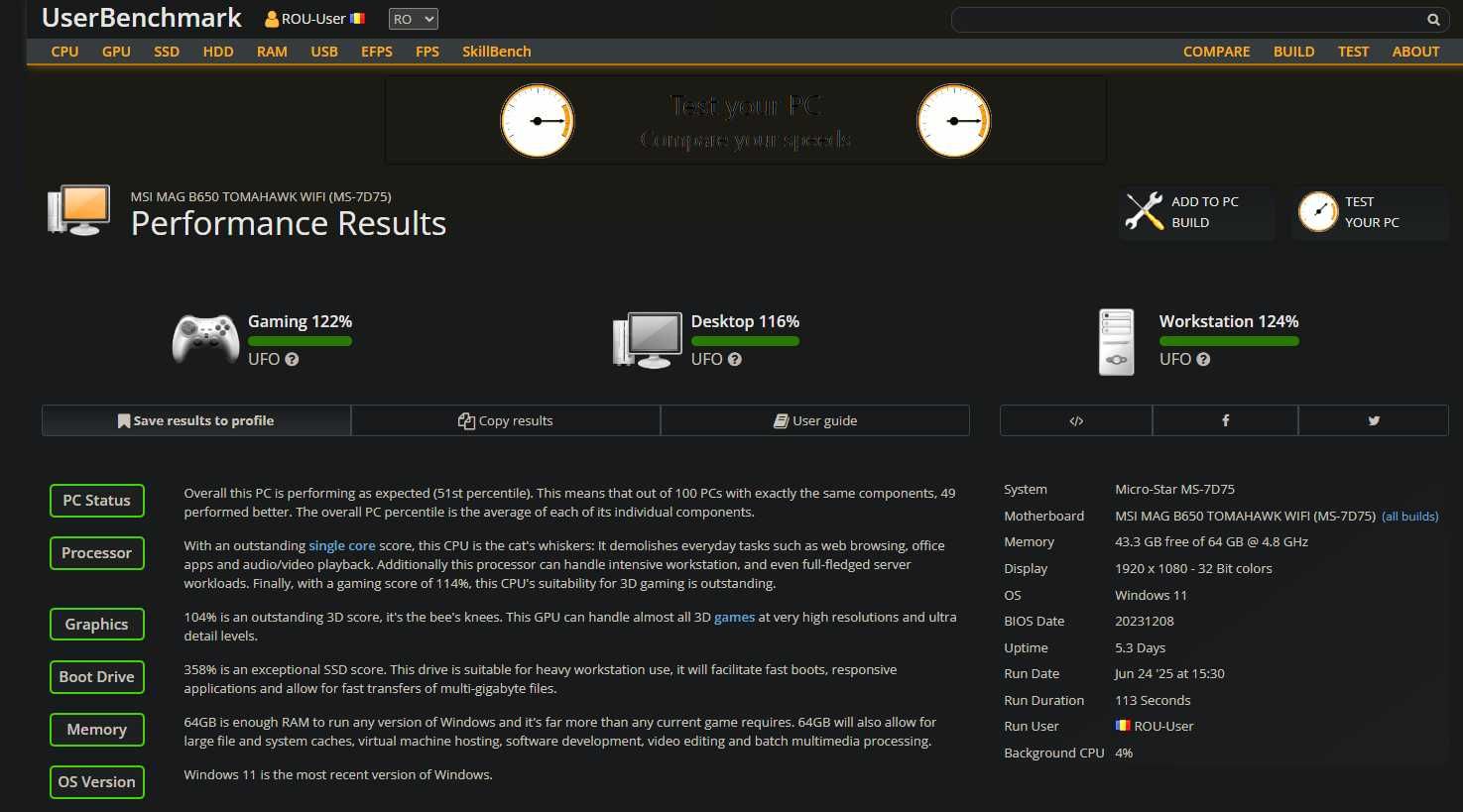Click the Workstation 124% progress bar

1229,341
